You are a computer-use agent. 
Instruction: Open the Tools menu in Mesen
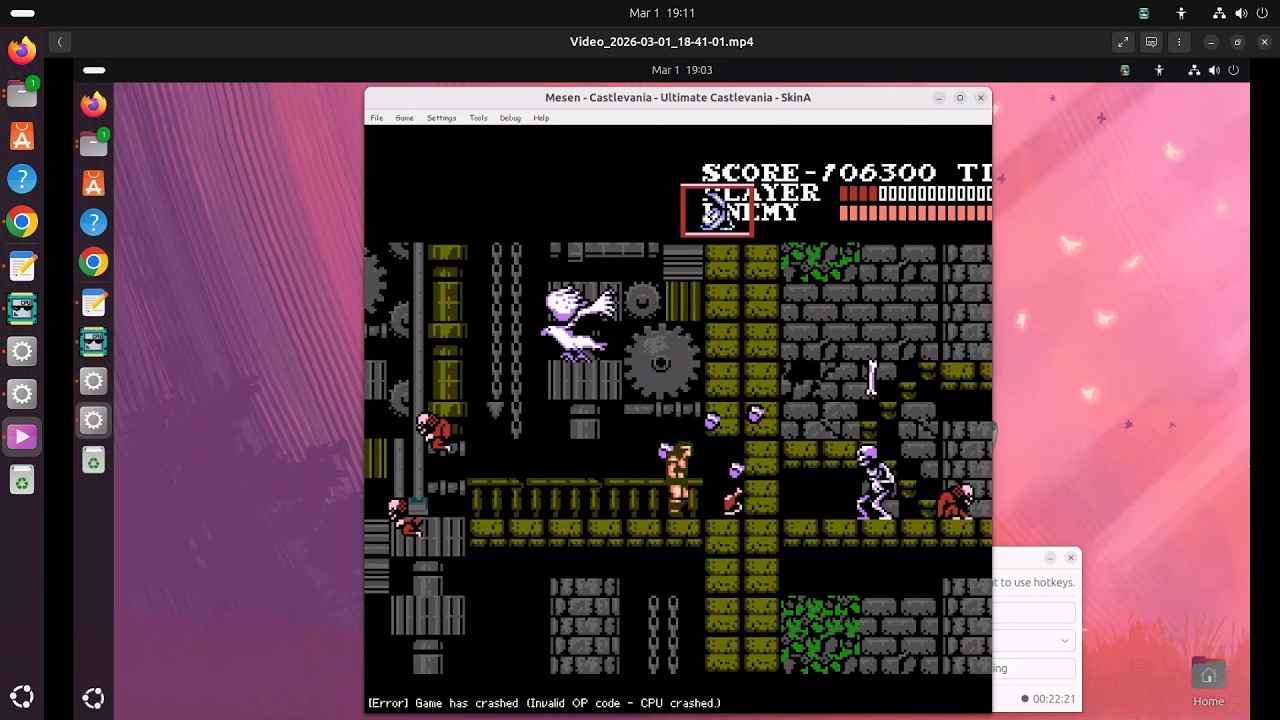click(478, 118)
